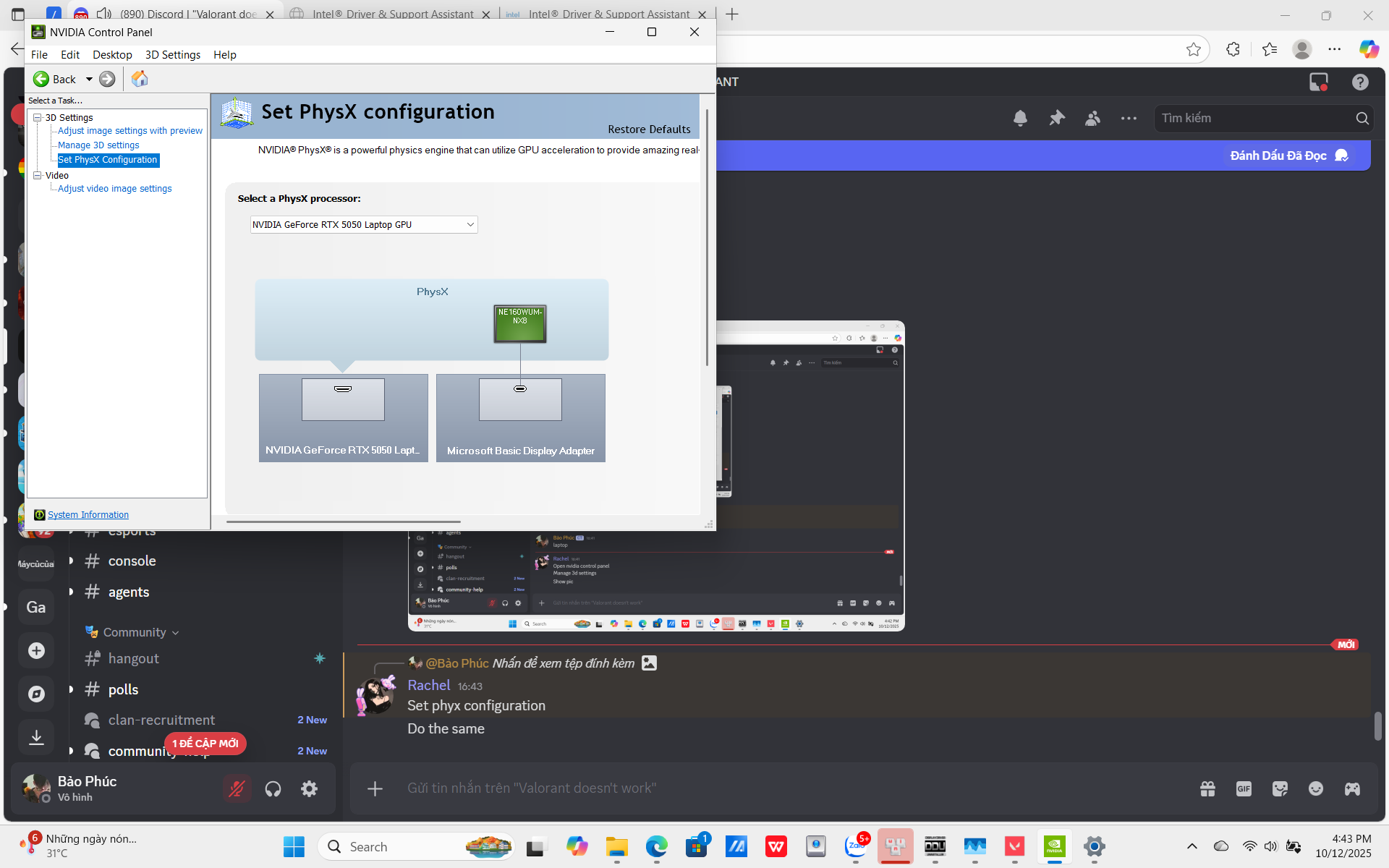1389x868 pixels.
Task: Click the green Back arrow button
Action: point(42,79)
